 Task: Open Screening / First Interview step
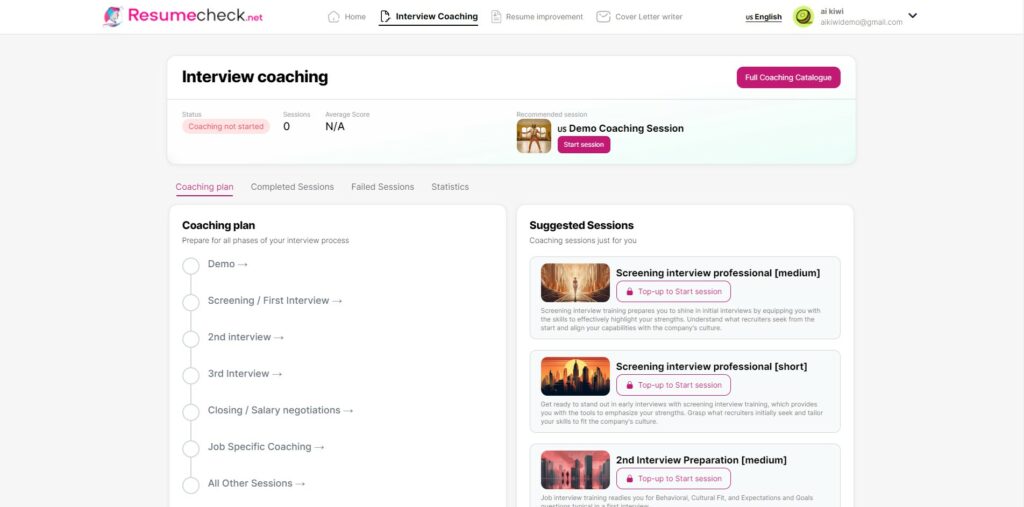coord(275,301)
